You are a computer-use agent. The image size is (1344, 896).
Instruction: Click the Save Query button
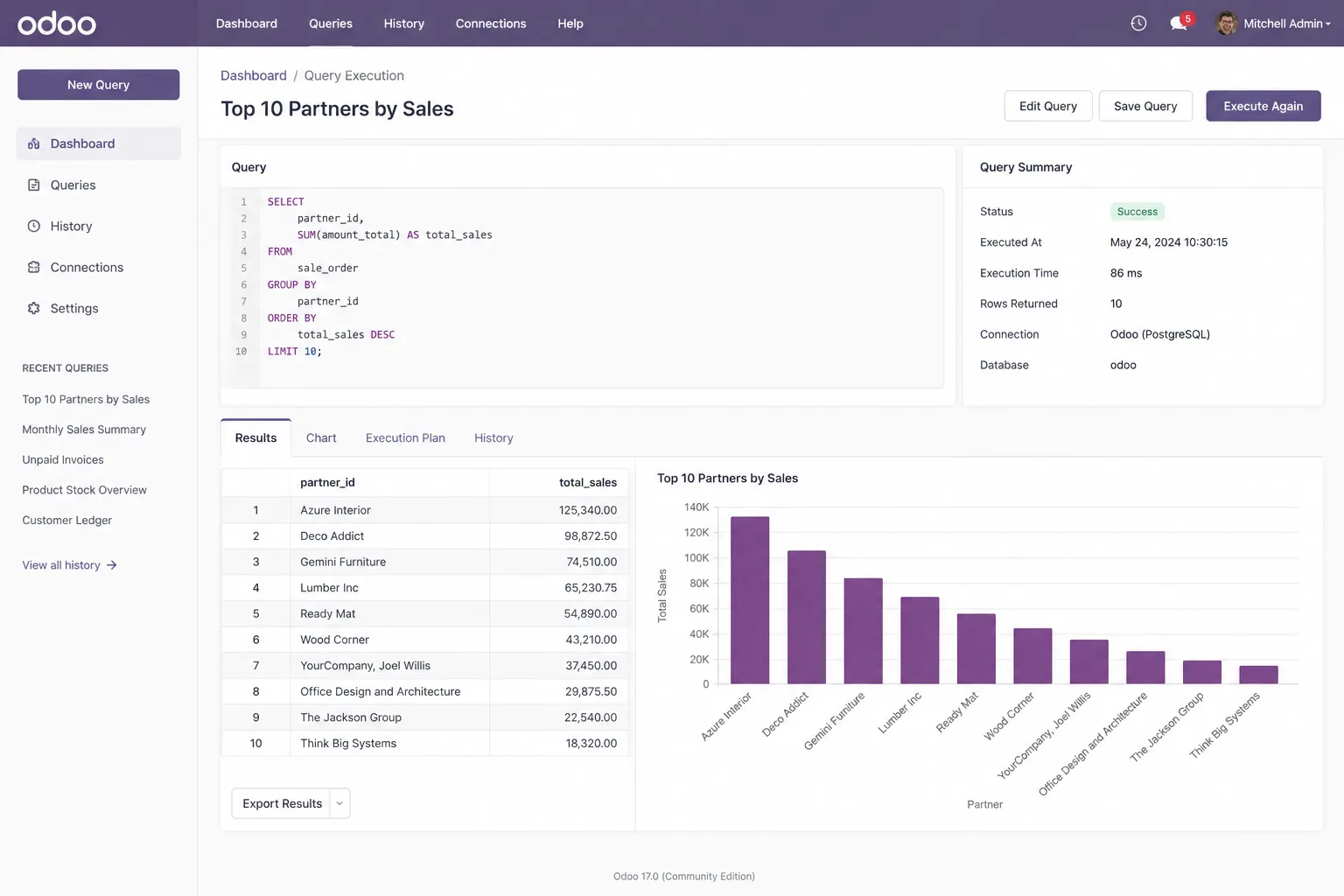click(1145, 106)
